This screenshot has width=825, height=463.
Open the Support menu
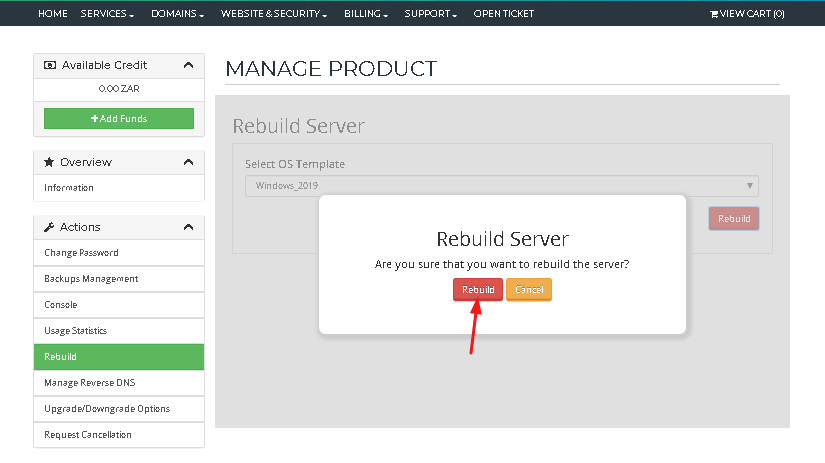point(430,14)
